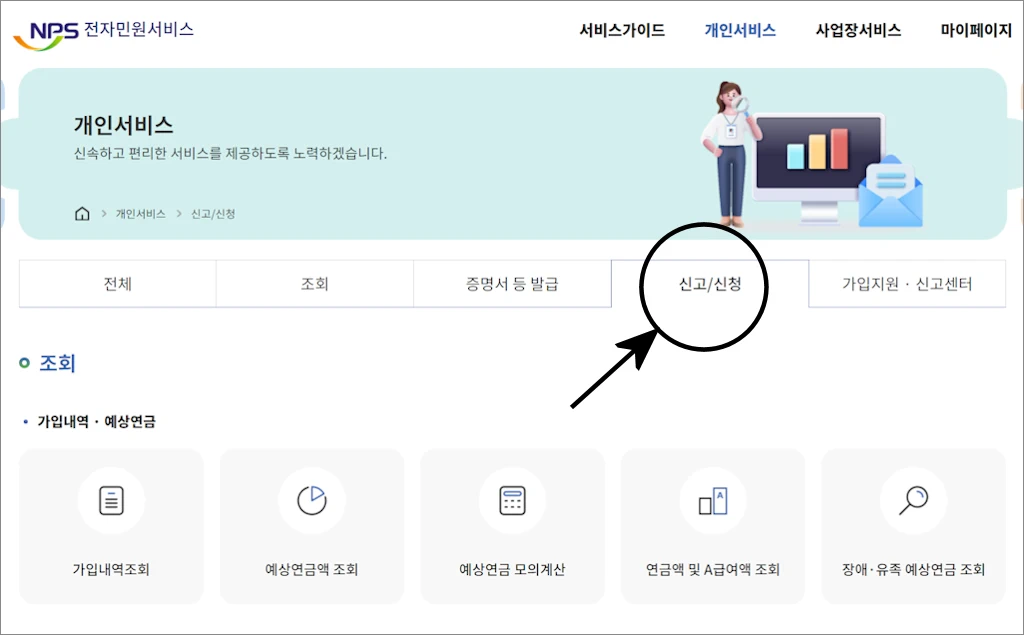This screenshot has height=635, width=1024.
Task: Click the 가입내역 · 예상연금 subheading
Action: click(96, 421)
